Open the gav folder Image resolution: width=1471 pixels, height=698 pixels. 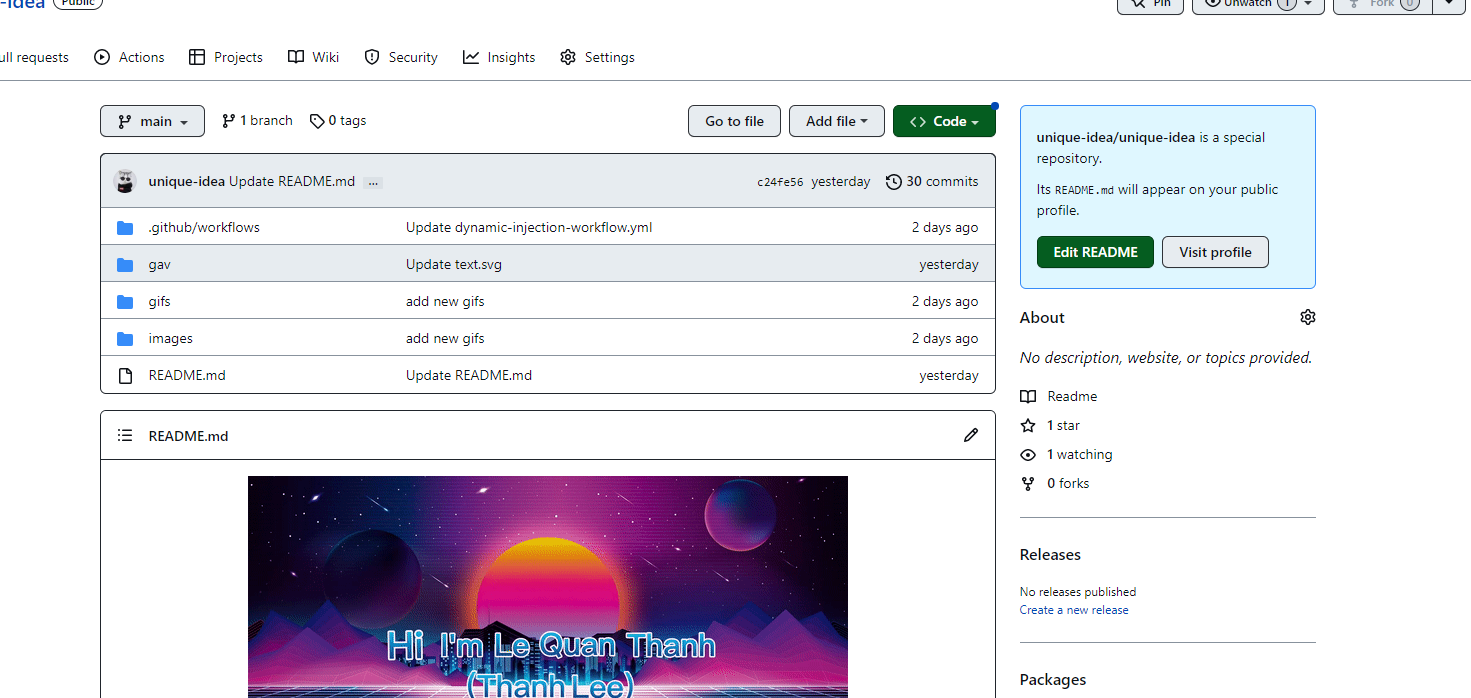coord(160,264)
